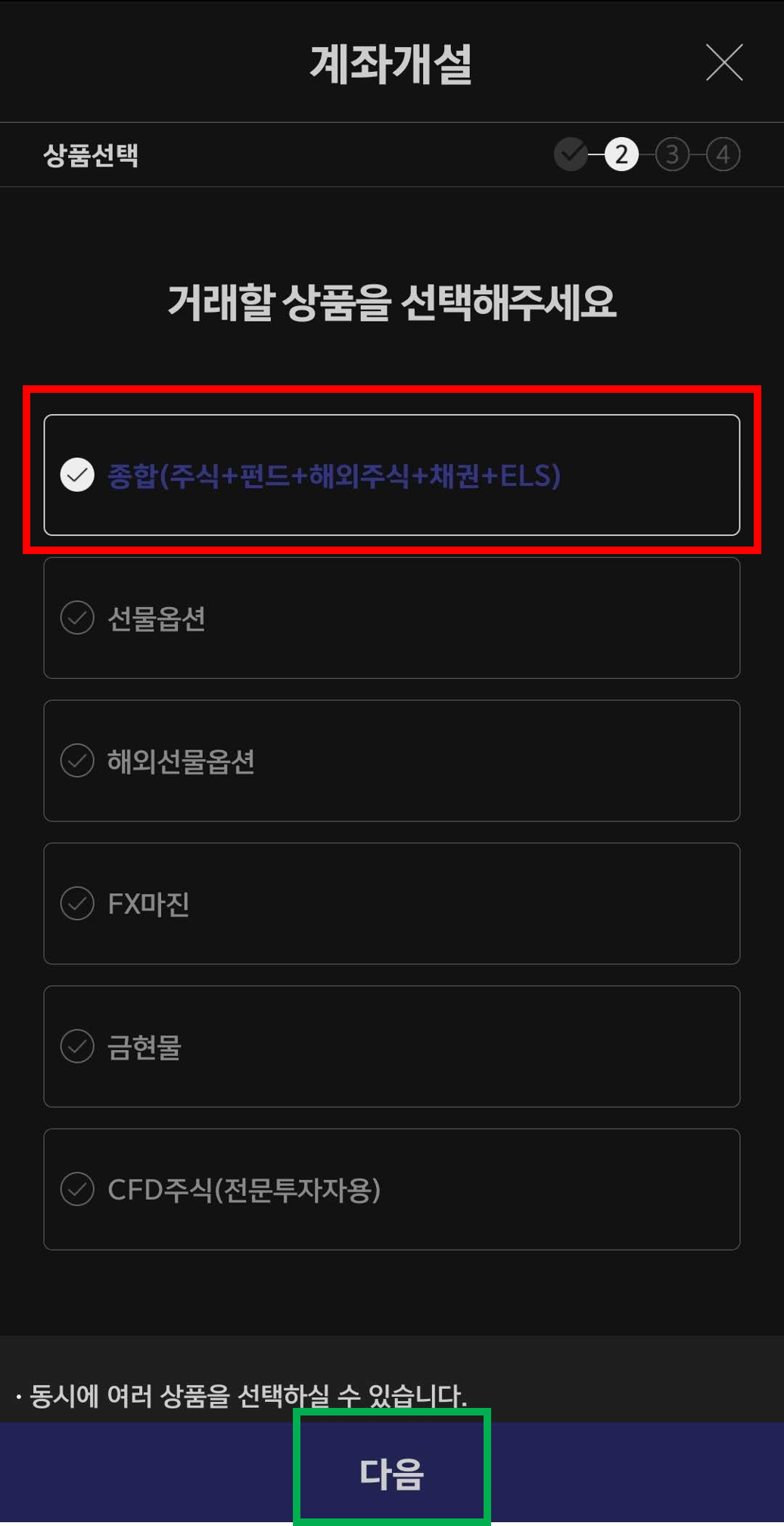
Task: Click the completed step 1 checkmark indicator
Action: click(571, 154)
